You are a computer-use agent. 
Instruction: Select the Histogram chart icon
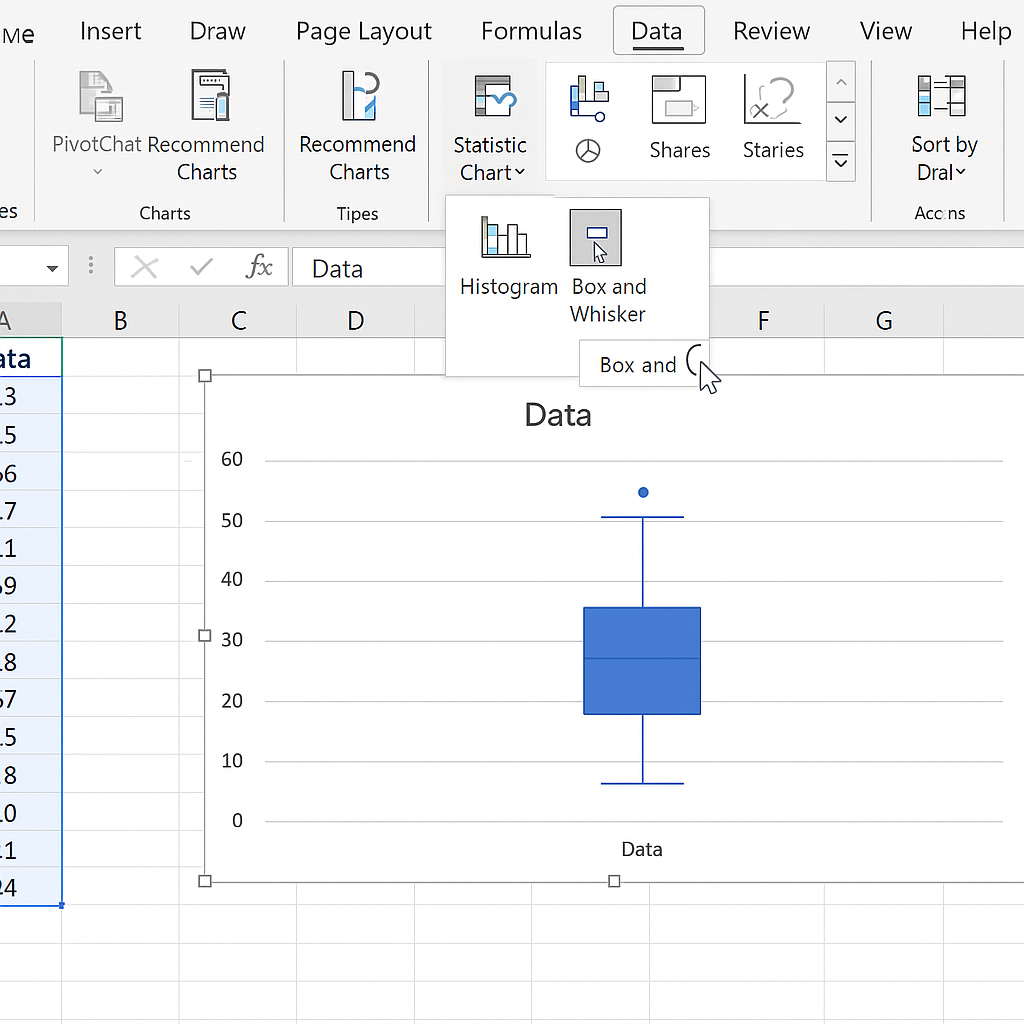pos(506,238)
